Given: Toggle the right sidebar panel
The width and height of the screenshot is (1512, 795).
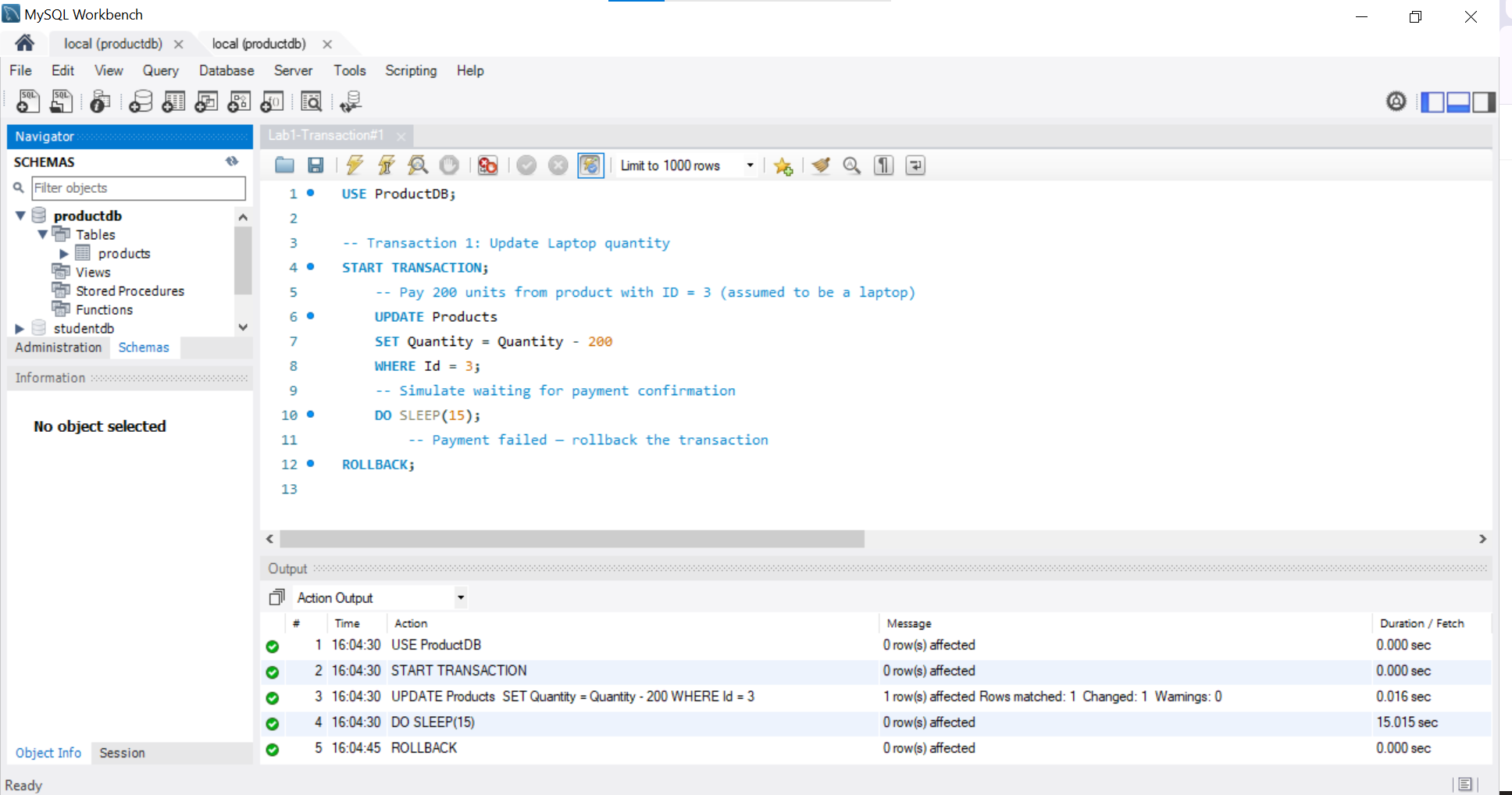Looking at the screenshot, I should [1484, 102].
